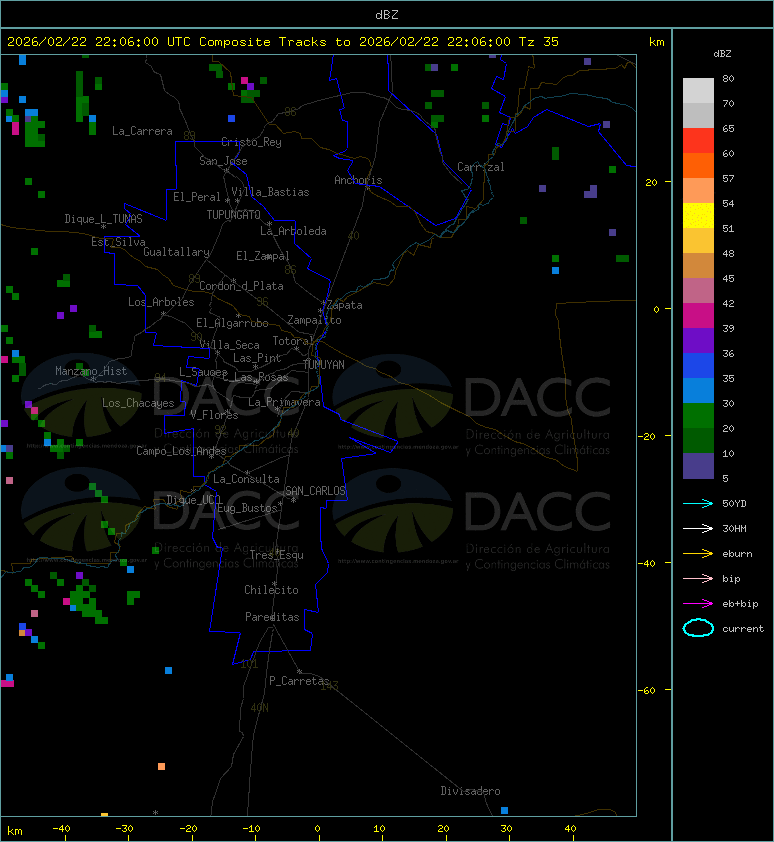
Task: Click the Campo_Los_Andes map label
Action: [181, 451]
